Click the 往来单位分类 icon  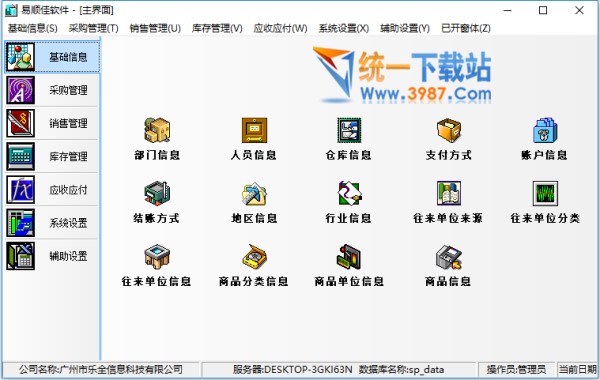click(x=545, y=193)
